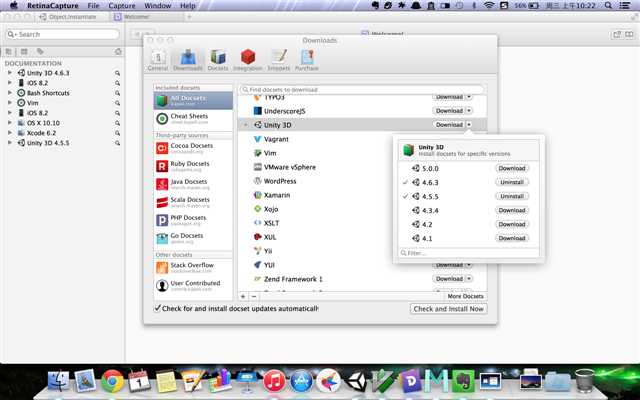Expand Bash Shortcuts in sidebar
The image size is (640, 400).
click(x=10, y=93)
